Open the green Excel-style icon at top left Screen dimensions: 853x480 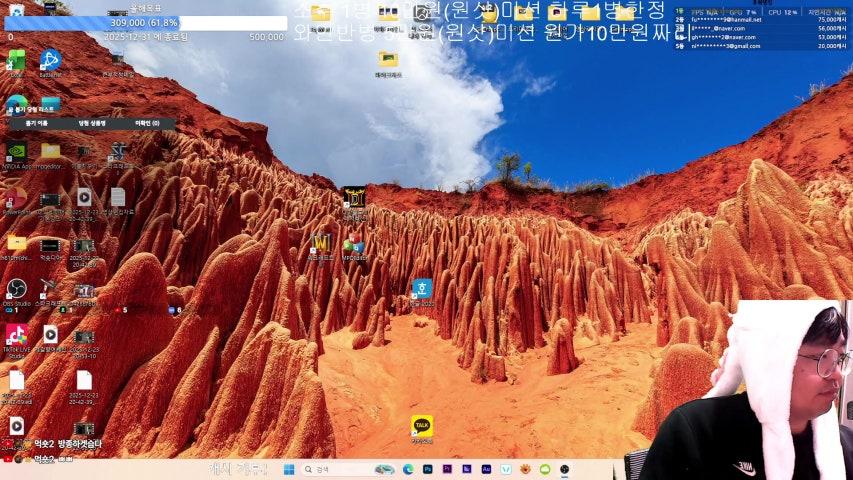coord(16,60)
